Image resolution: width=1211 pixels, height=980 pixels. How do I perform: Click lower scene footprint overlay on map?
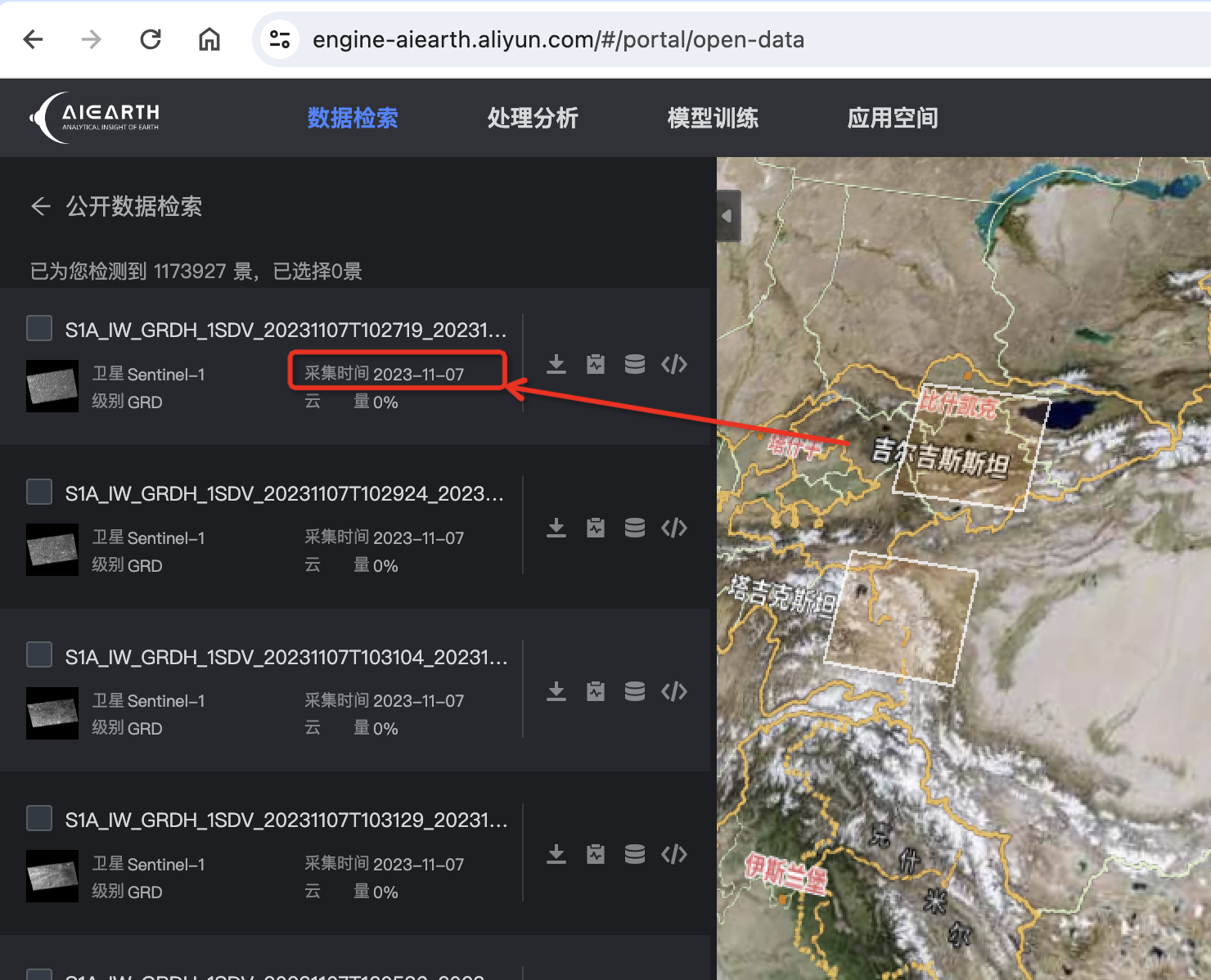[x=900, y=618]
